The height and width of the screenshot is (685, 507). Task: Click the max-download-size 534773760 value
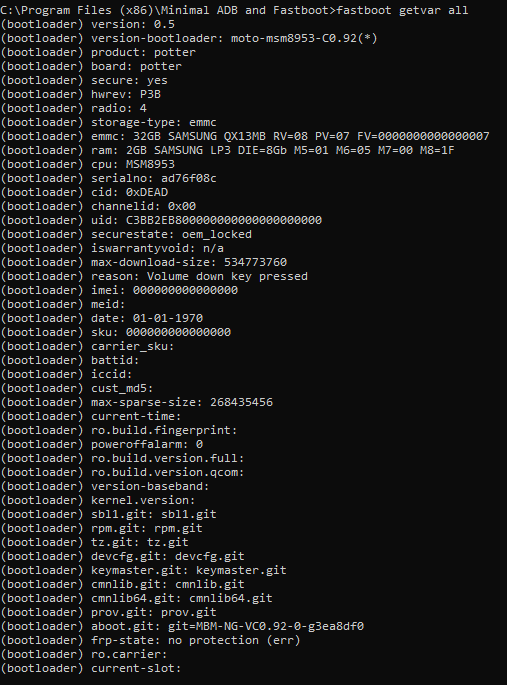[x=255, y=262]
